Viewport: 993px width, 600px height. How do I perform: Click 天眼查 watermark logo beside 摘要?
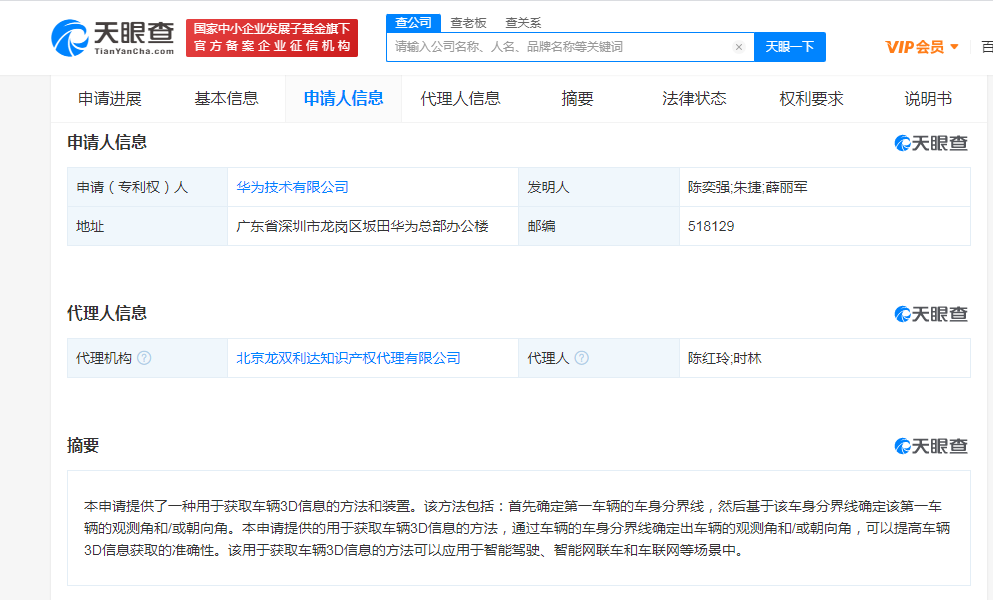[931, 446]
